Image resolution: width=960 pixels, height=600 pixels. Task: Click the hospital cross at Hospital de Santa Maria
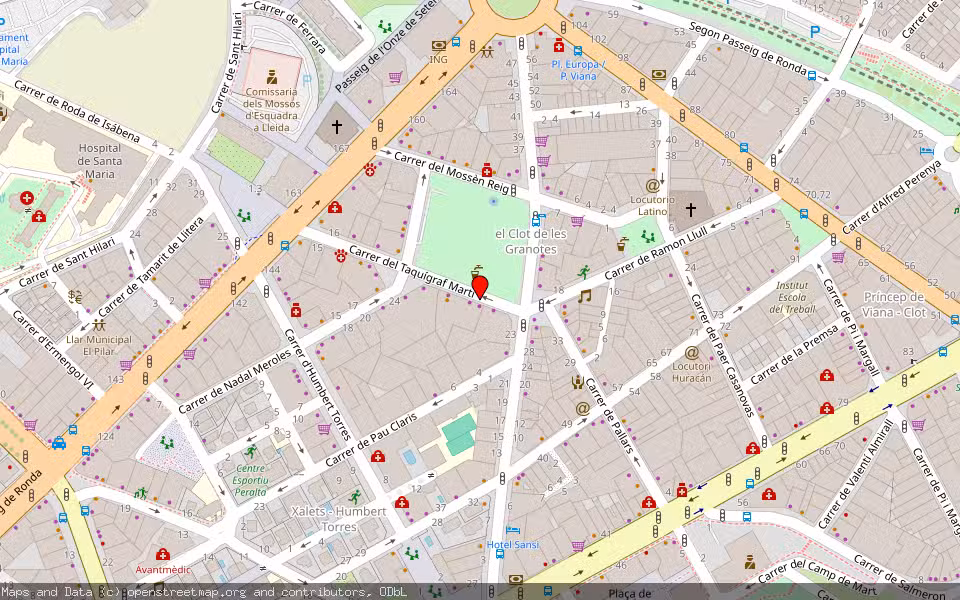[26, 197]
